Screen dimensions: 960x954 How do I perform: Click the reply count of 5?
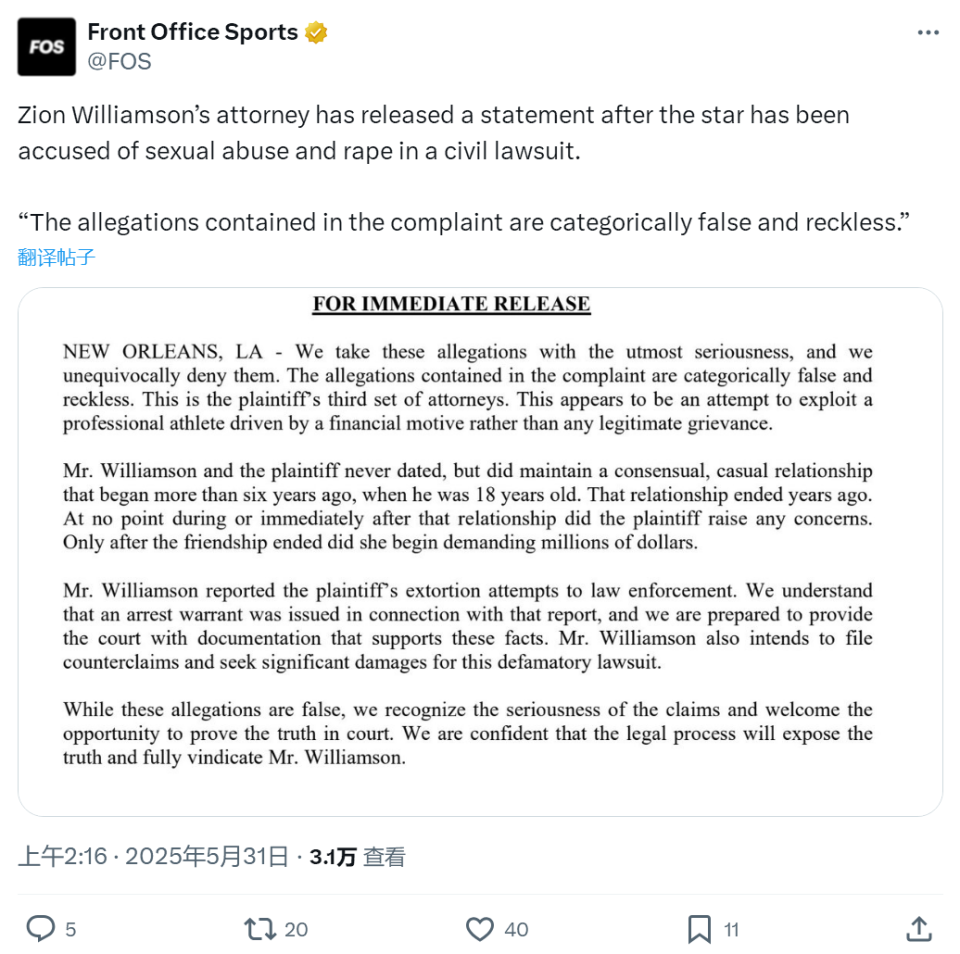(x=71, y=929)
